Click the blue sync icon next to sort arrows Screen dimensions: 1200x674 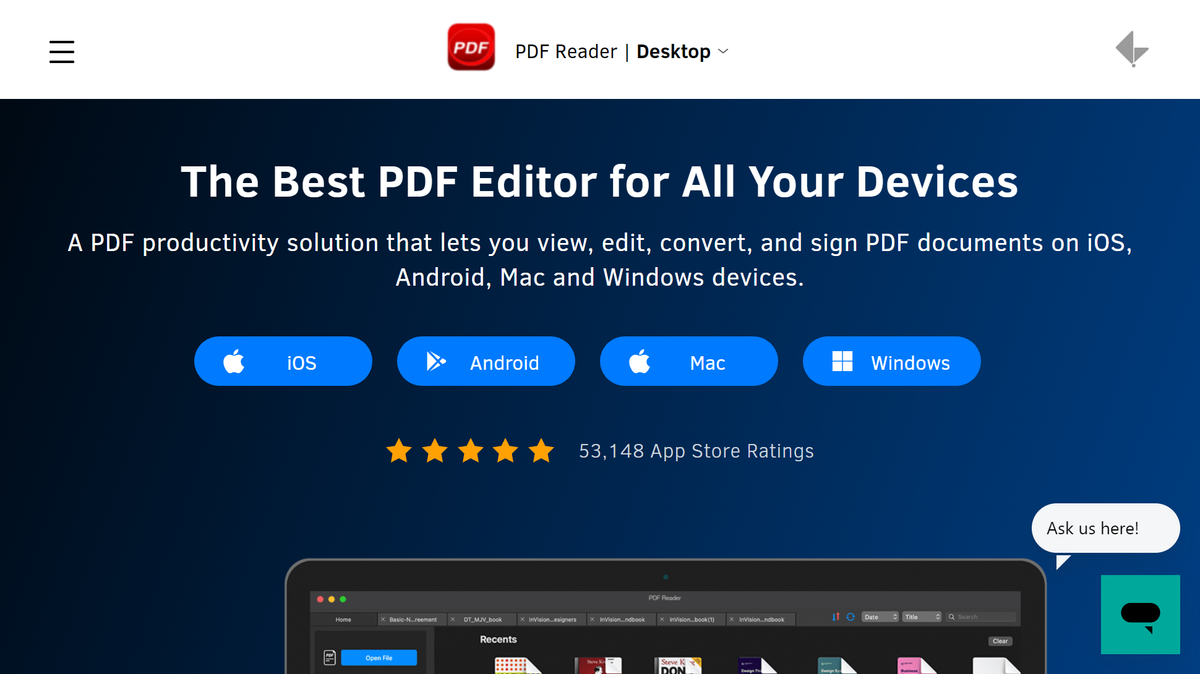(850, 615)
